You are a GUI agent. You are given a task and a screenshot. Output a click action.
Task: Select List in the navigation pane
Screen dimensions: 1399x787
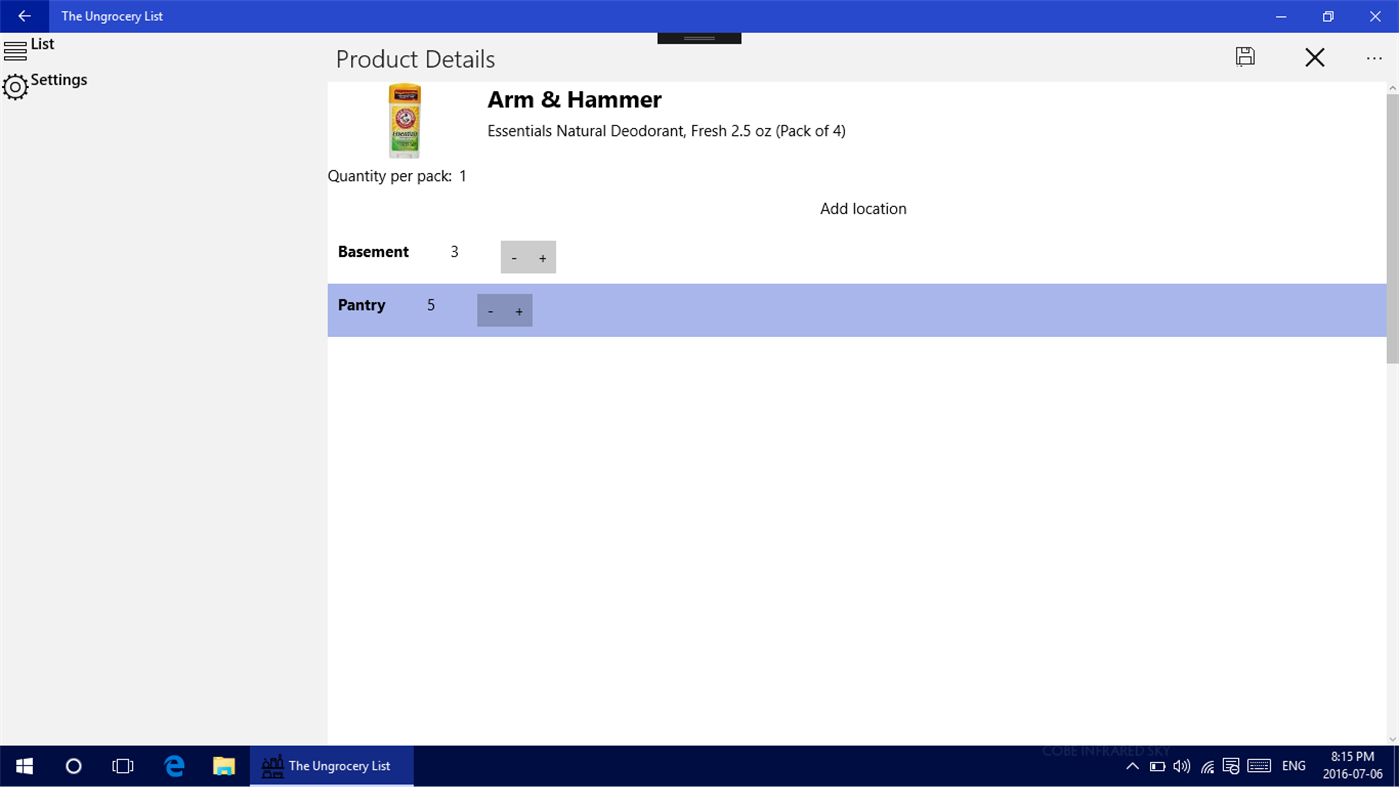(x=42, y=44)
